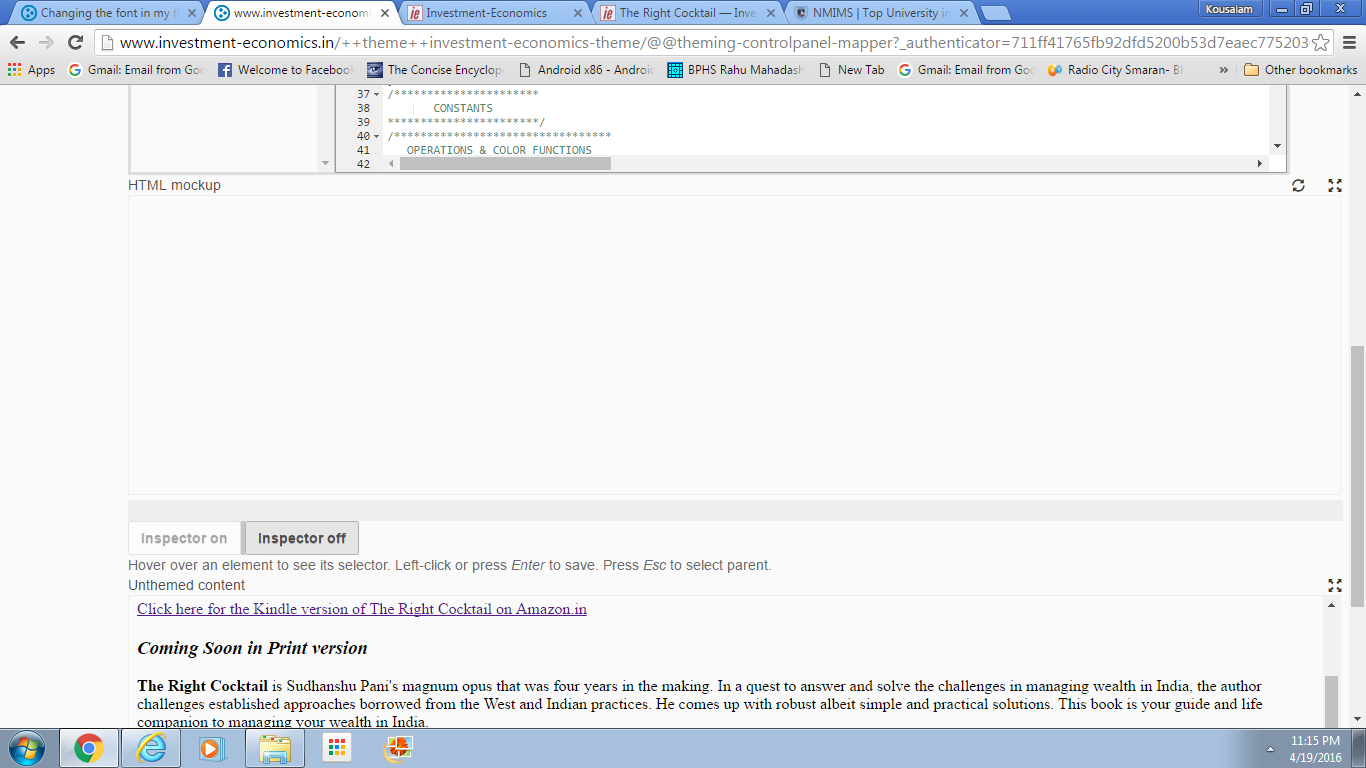This screenshot has width=1366, height=768.
Task: Open the Apps bookmarks shortcut
Action: pos(31,70)
